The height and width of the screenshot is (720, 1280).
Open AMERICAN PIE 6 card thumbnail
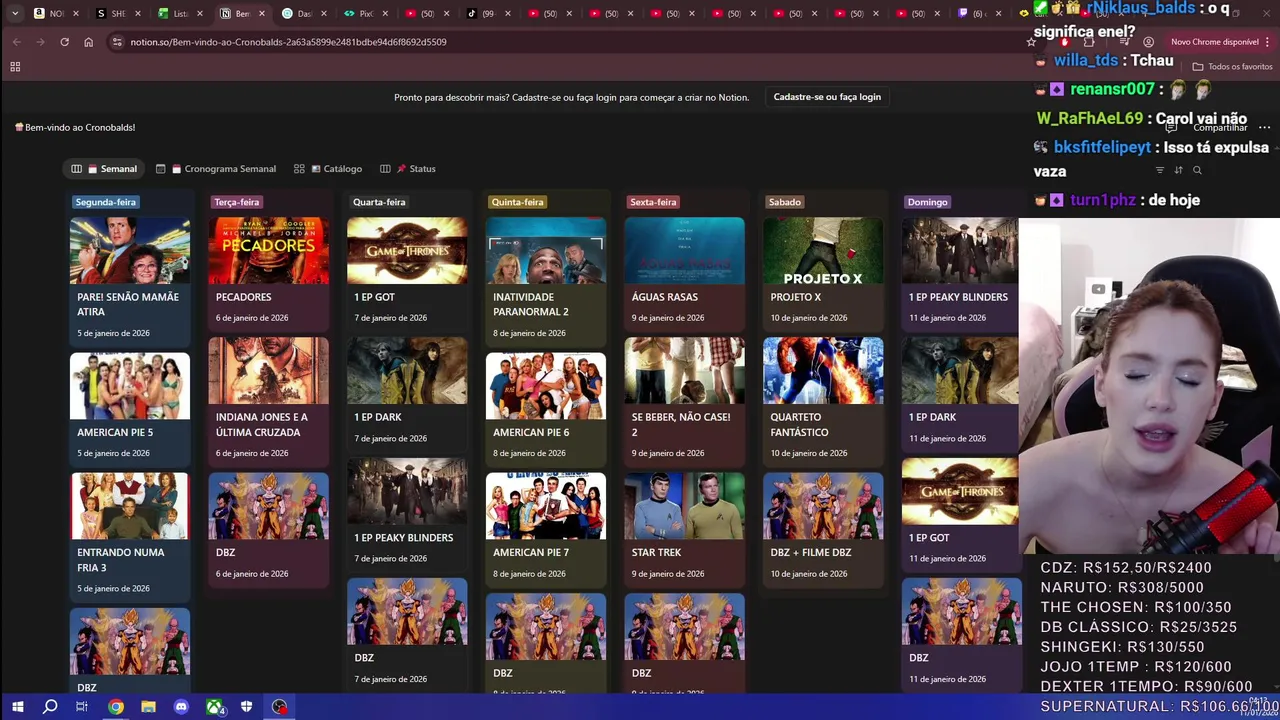546,386
